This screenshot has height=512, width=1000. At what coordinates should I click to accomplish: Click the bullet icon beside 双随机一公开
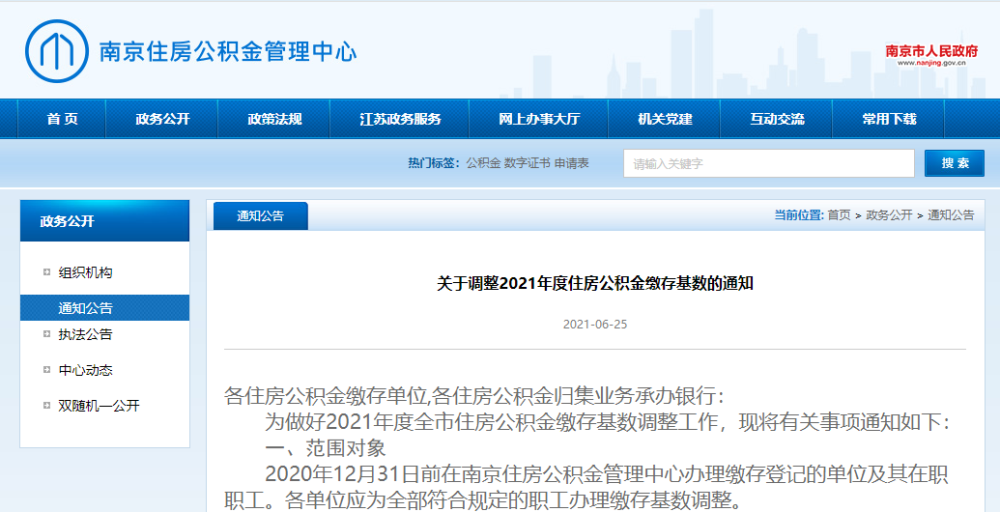pyautogui.click(x=47, y=405)
